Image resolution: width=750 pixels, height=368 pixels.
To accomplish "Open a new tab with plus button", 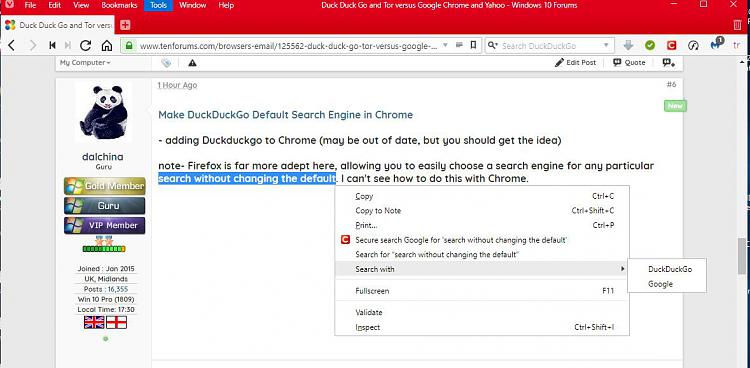I will tap(125, 25).
